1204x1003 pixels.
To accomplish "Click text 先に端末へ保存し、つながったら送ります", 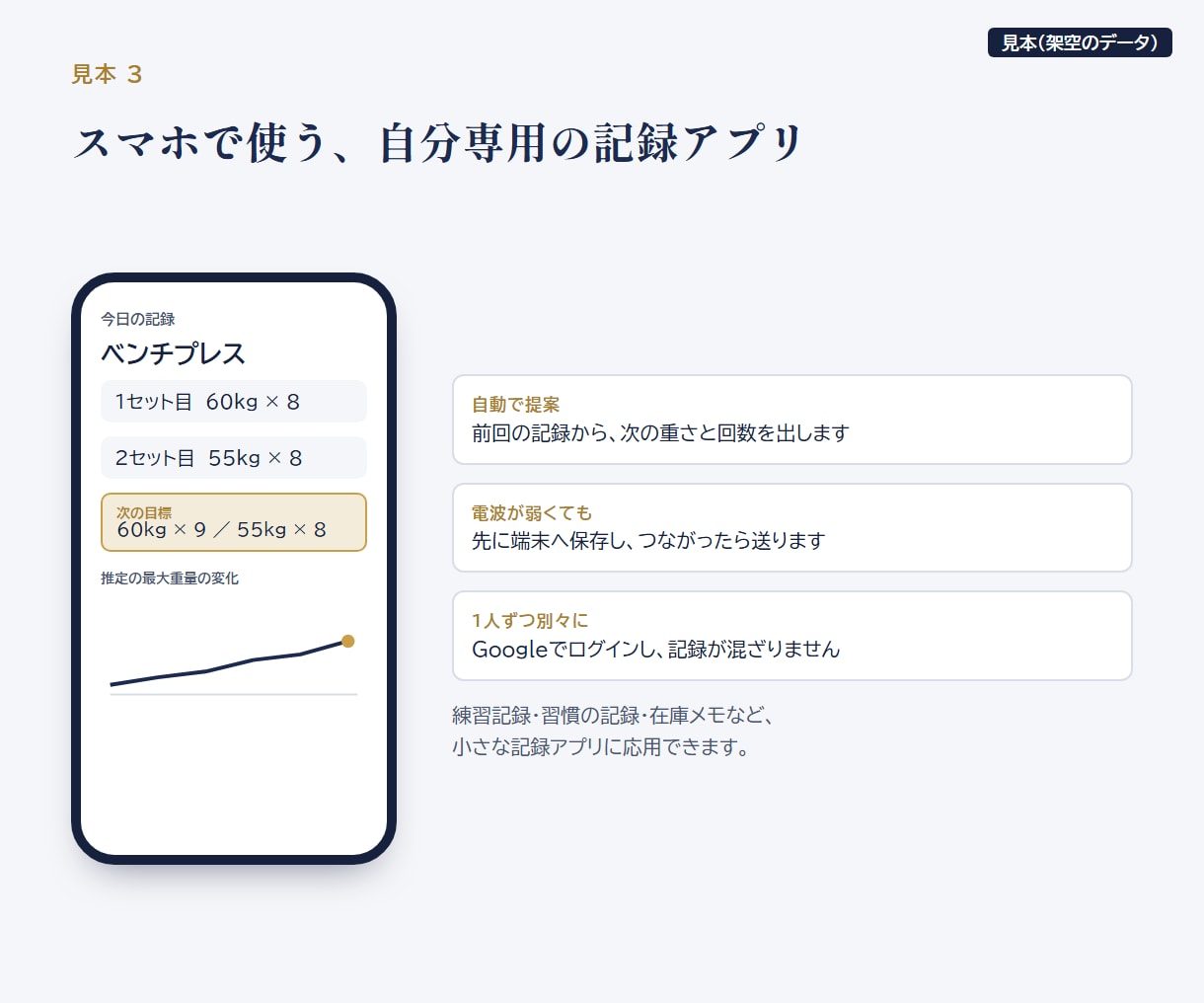I will click(648, 541).
